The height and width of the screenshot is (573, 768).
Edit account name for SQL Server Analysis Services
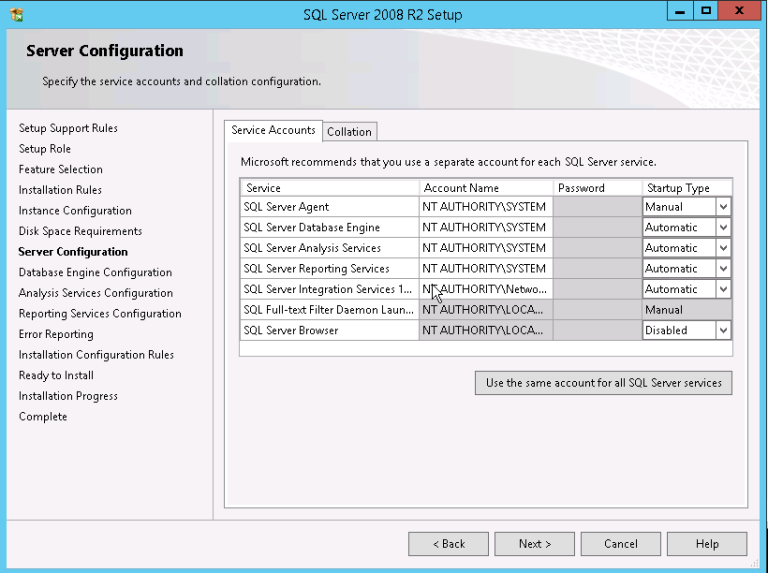[x=486, y=248]
